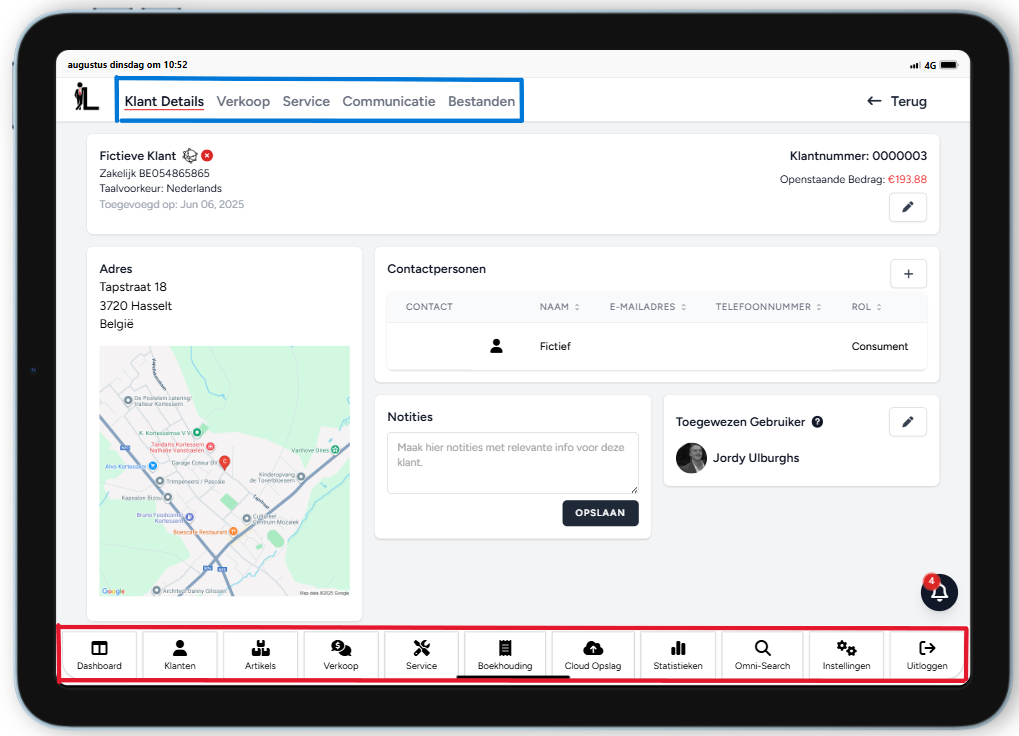The width and height of the screenshot is (1019, 736).
Task: Sort contacts by Telefoonnummer column
Action: (x=769, y=307)
